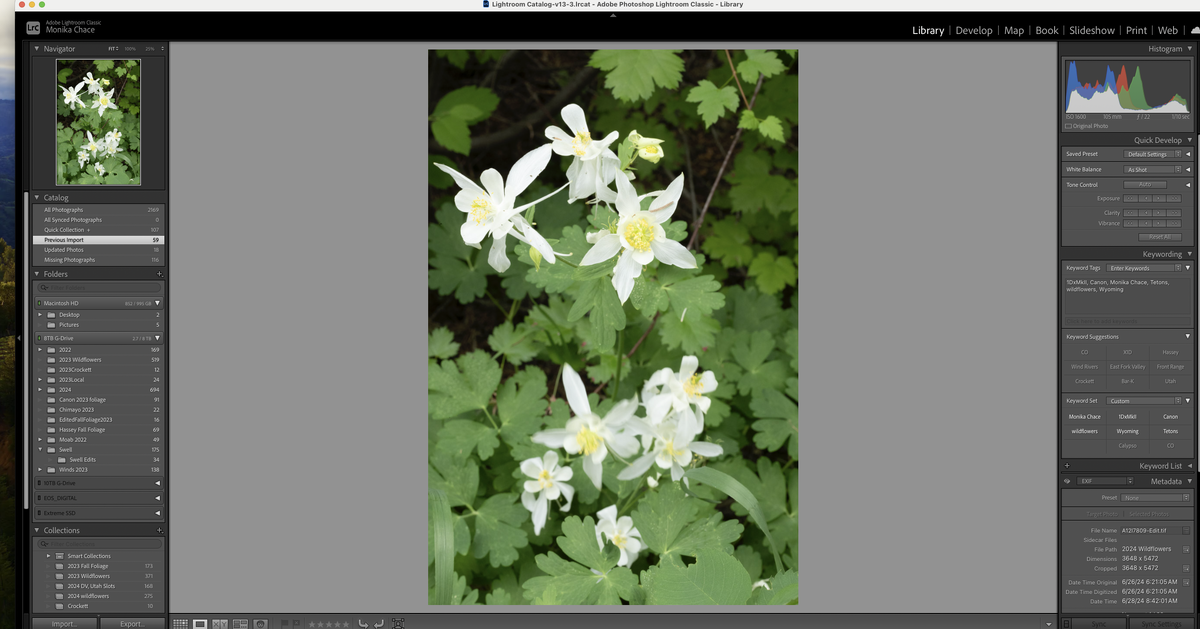
Task: Switch to Grid view in toolbar
Action: [x=181, y=623]
